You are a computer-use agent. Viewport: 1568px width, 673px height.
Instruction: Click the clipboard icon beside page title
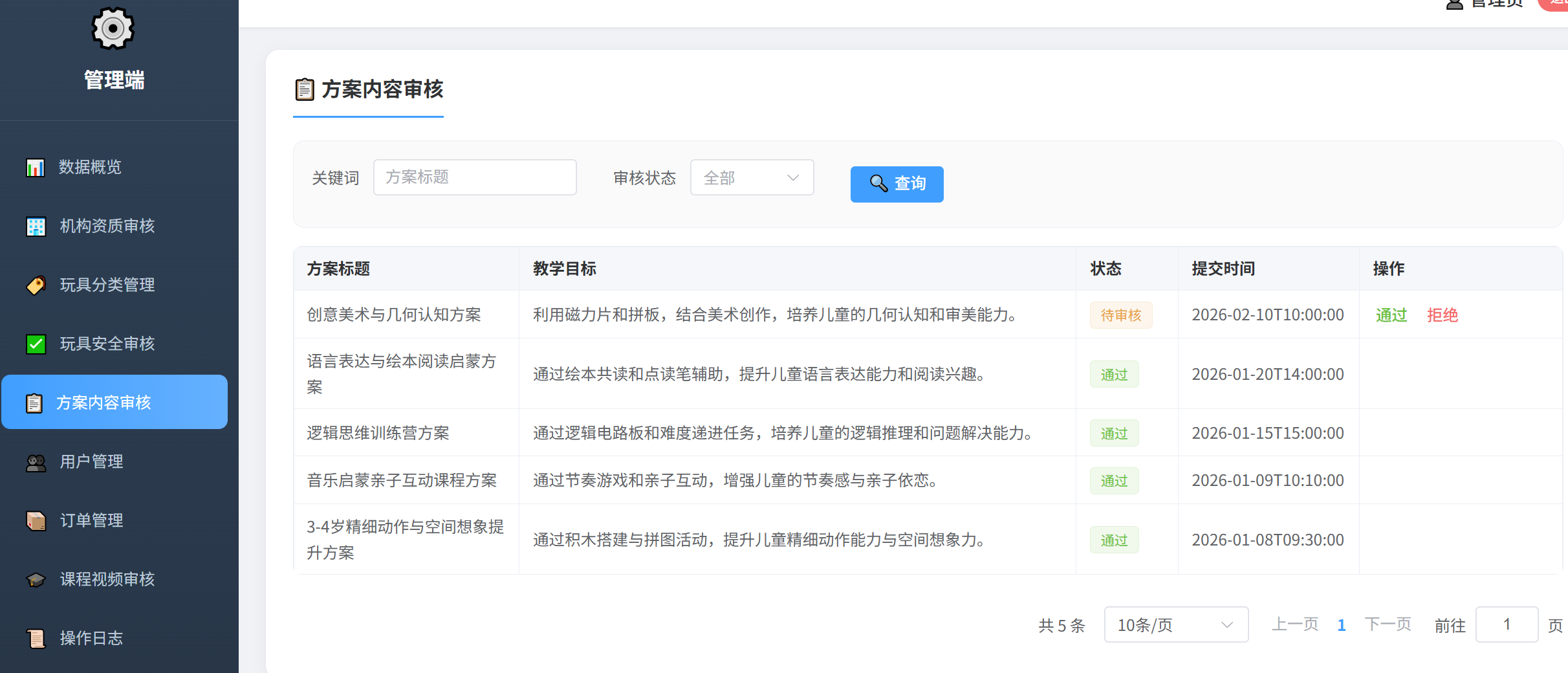[305, 89]
